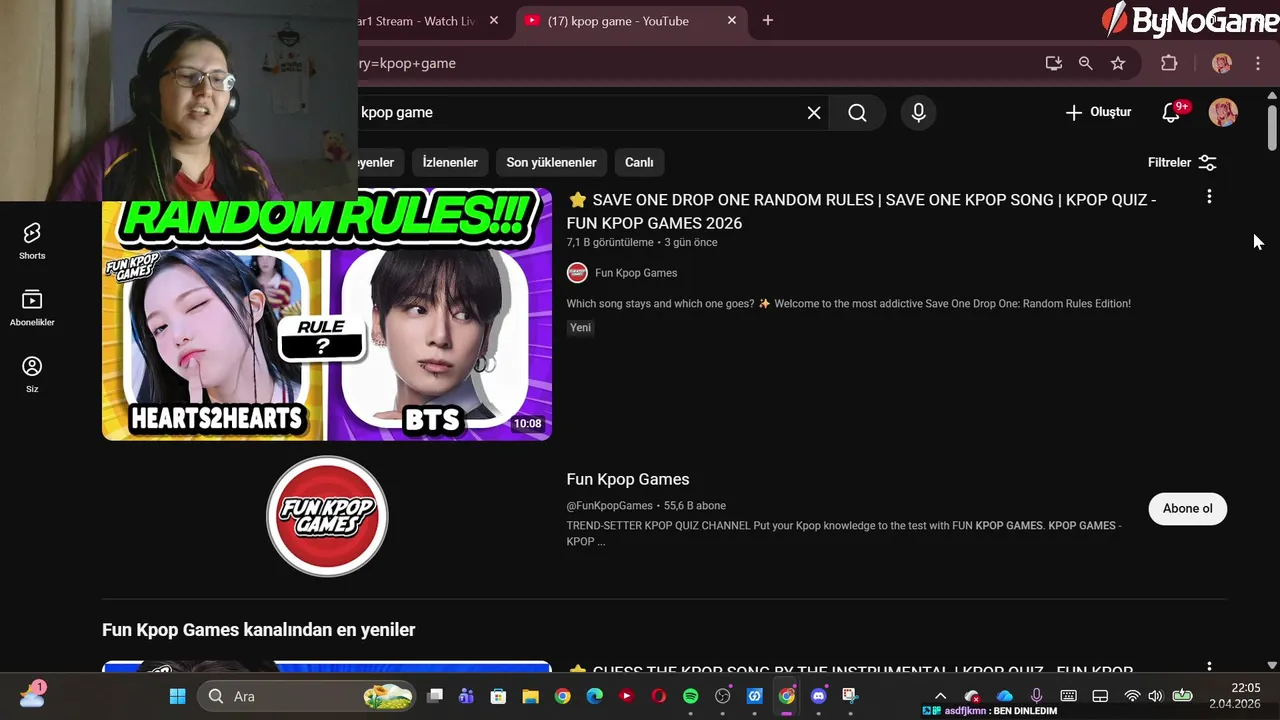Click the scrollbar down arrow

tap(1272, 665)
